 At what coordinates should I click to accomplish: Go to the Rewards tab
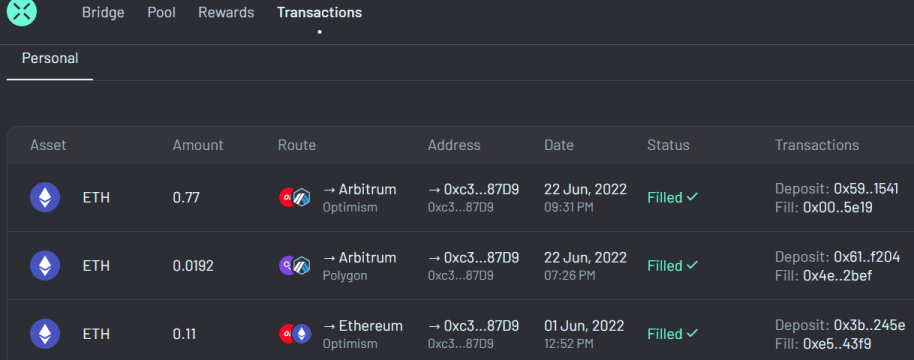click(226, 12)
